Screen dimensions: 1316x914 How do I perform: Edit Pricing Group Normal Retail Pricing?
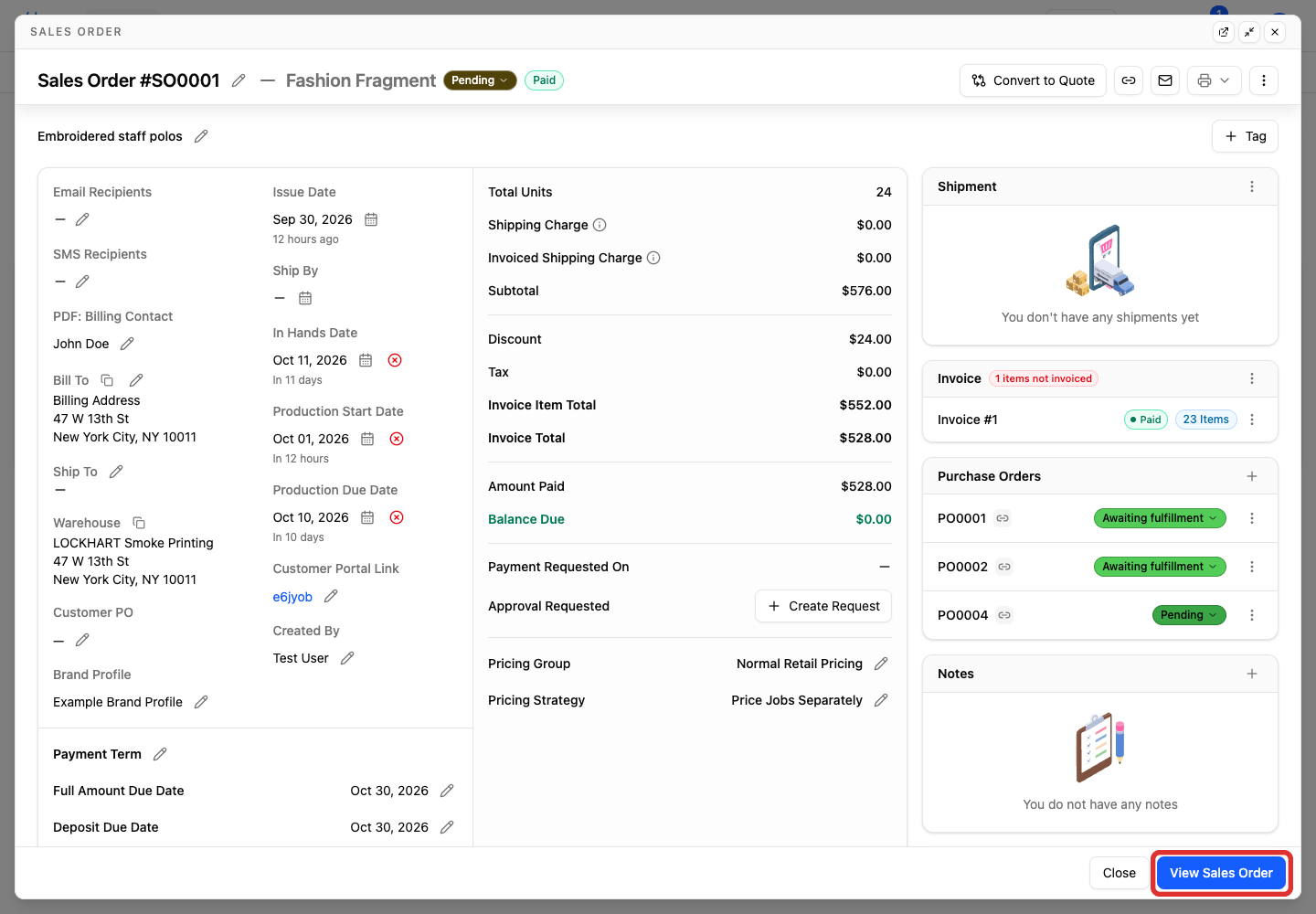click(x=881, y=664)
